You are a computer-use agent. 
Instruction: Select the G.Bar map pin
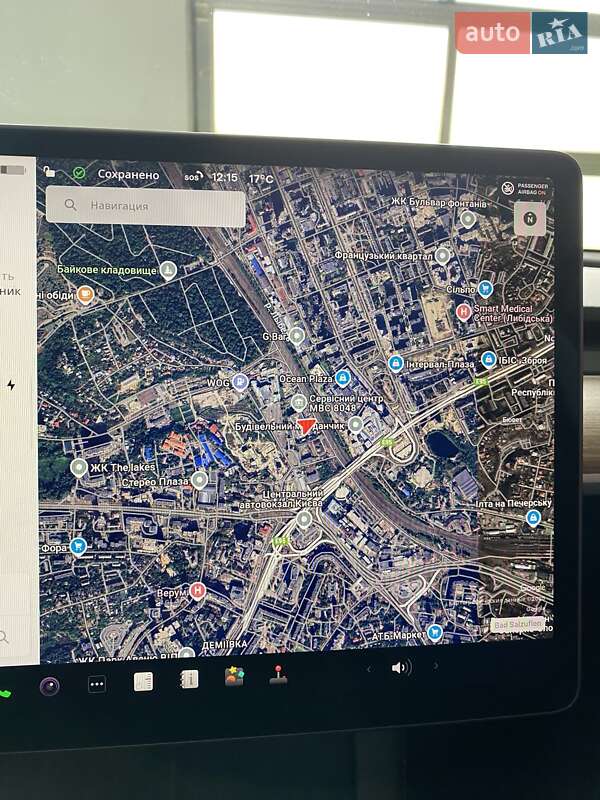(296, 336)
